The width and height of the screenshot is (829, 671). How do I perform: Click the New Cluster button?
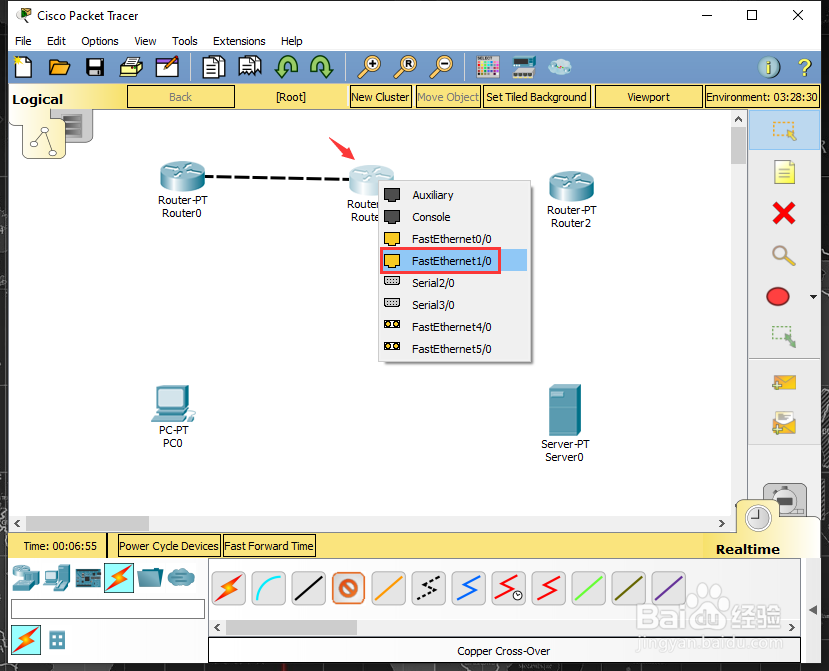click(380, 97)
